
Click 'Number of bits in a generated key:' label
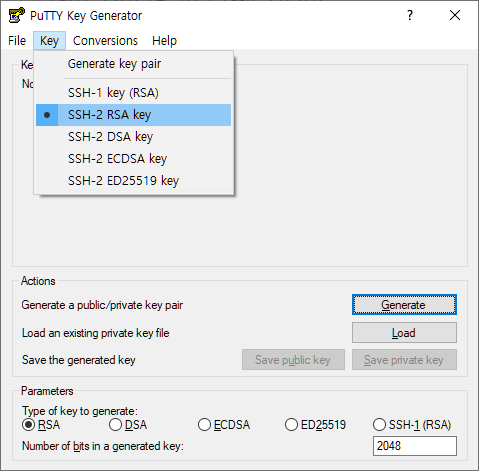coord(103,446)
